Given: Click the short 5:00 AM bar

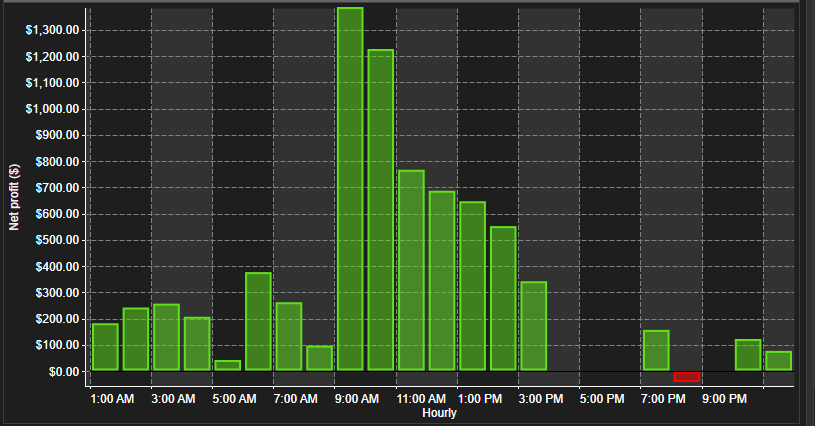Looking at the screenshot, I should click(x=228, y=365).
